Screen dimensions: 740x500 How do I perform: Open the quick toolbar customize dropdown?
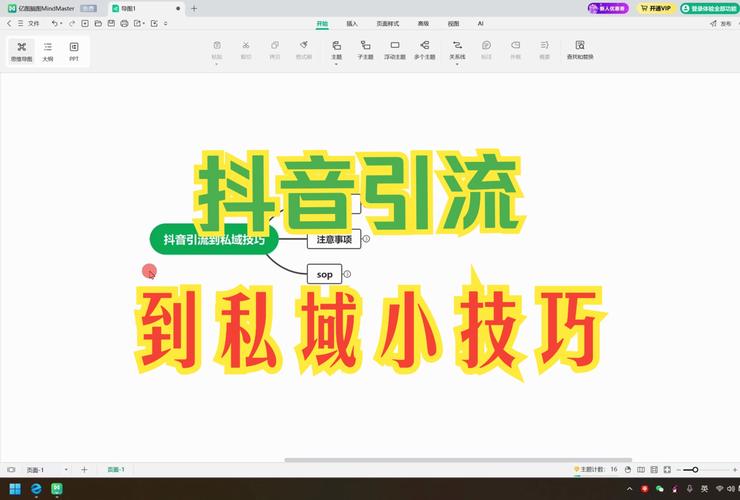pyautogui.click(x=166, y=24)
